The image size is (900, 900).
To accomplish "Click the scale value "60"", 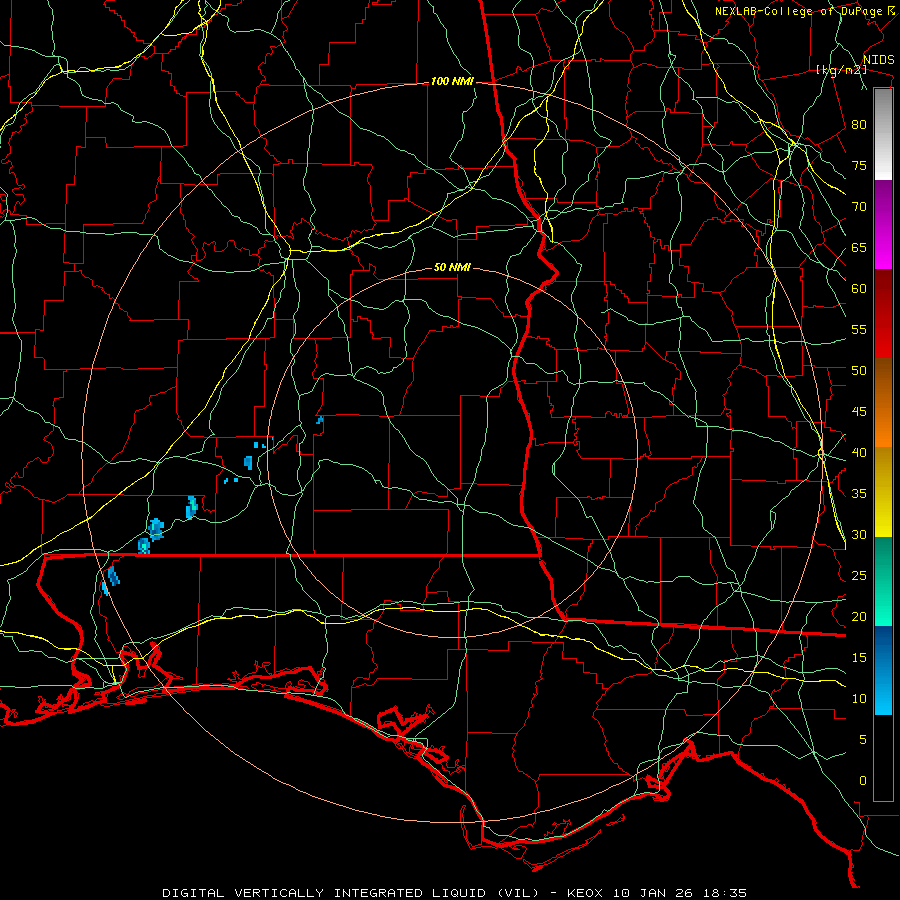I will (859, 289).
